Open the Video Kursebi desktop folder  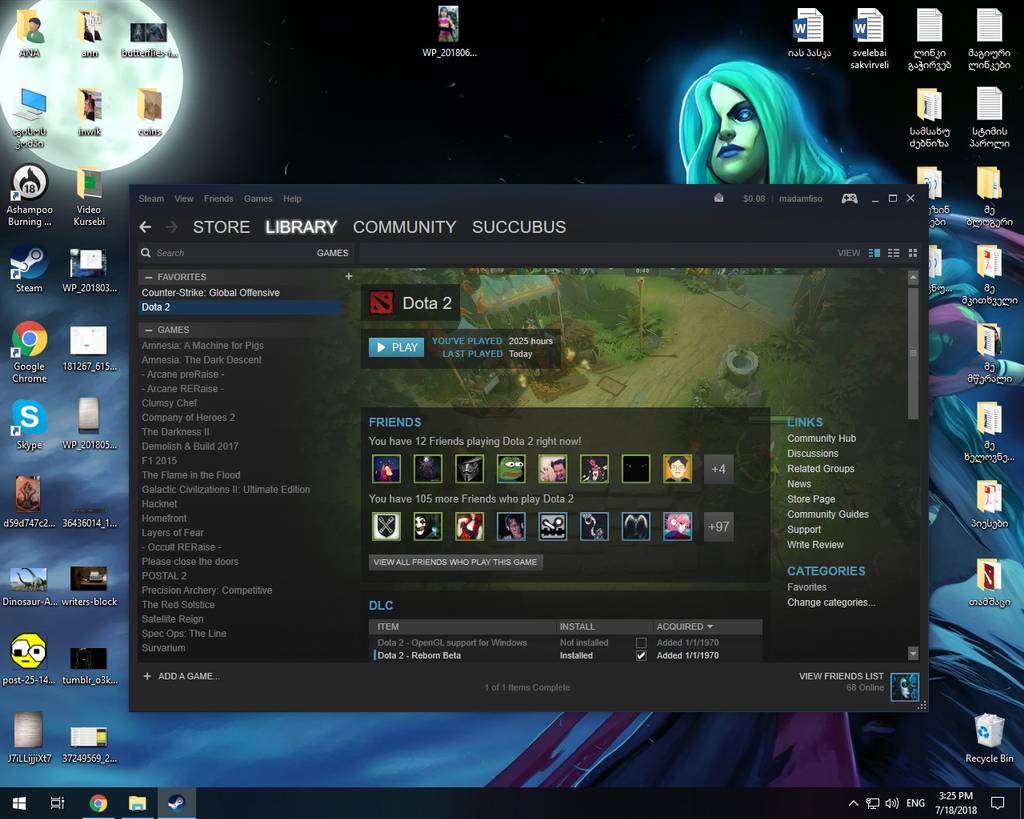point(89,196)
